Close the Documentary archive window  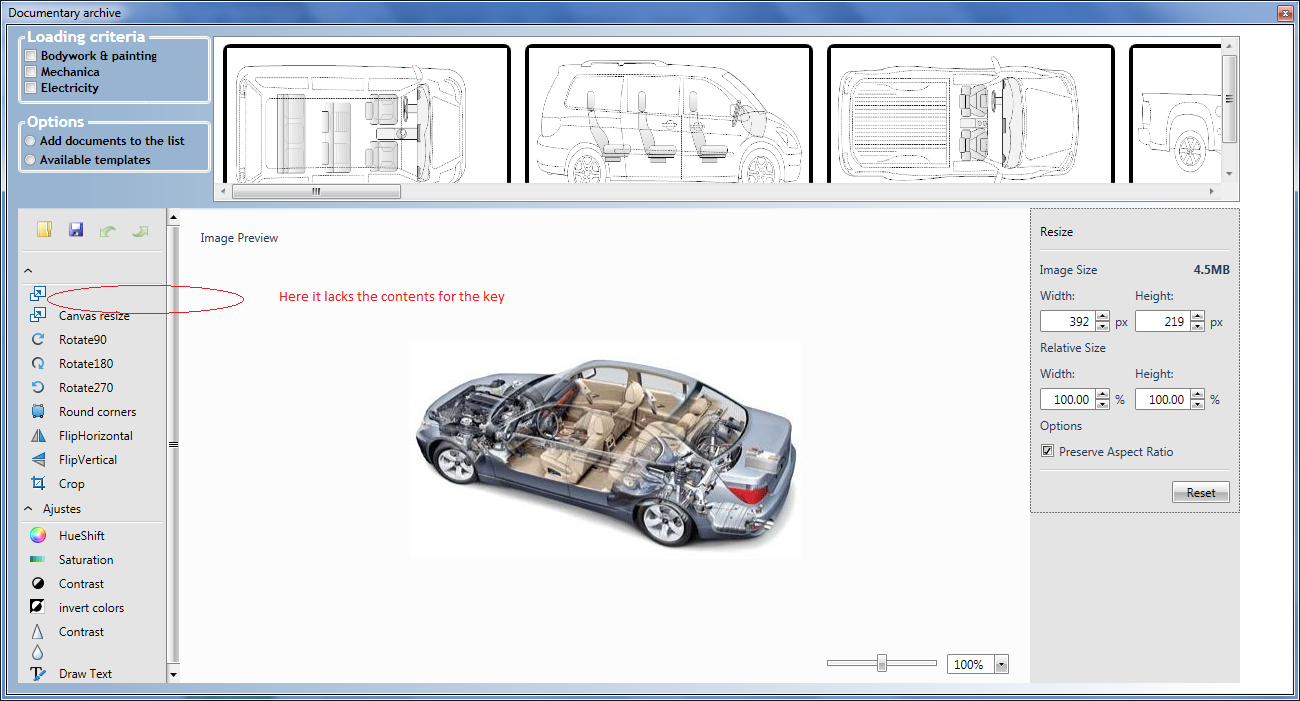click(x=1284, y=13)
